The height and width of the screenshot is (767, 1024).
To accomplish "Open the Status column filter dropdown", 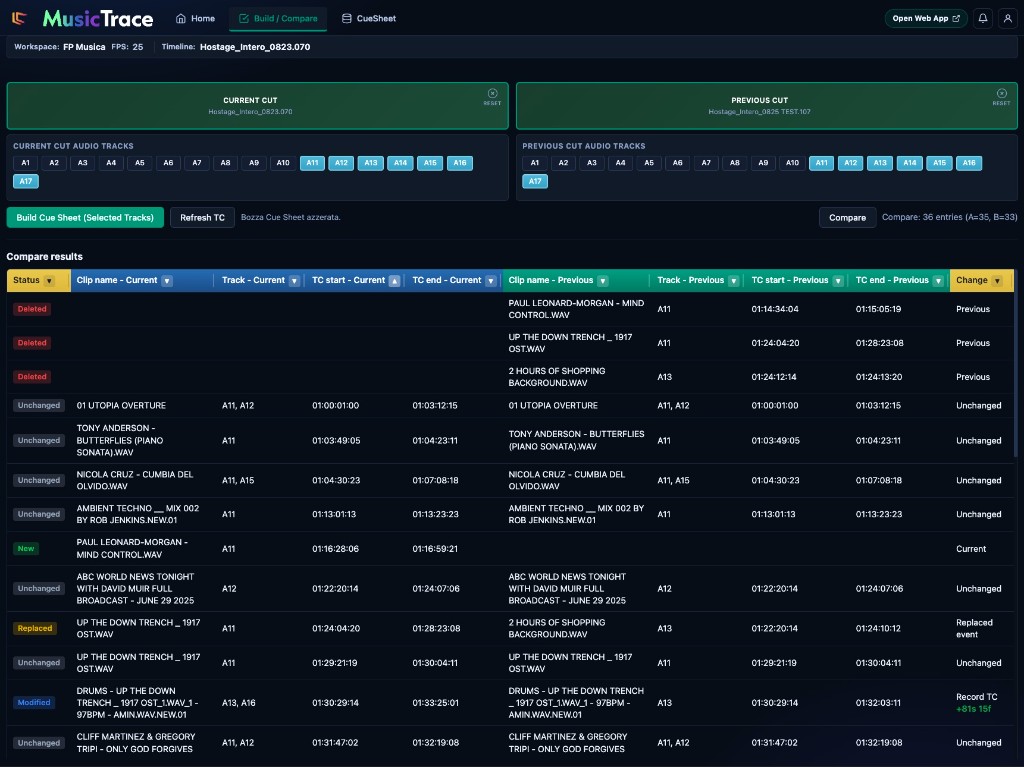I will (x=49, y=281).
